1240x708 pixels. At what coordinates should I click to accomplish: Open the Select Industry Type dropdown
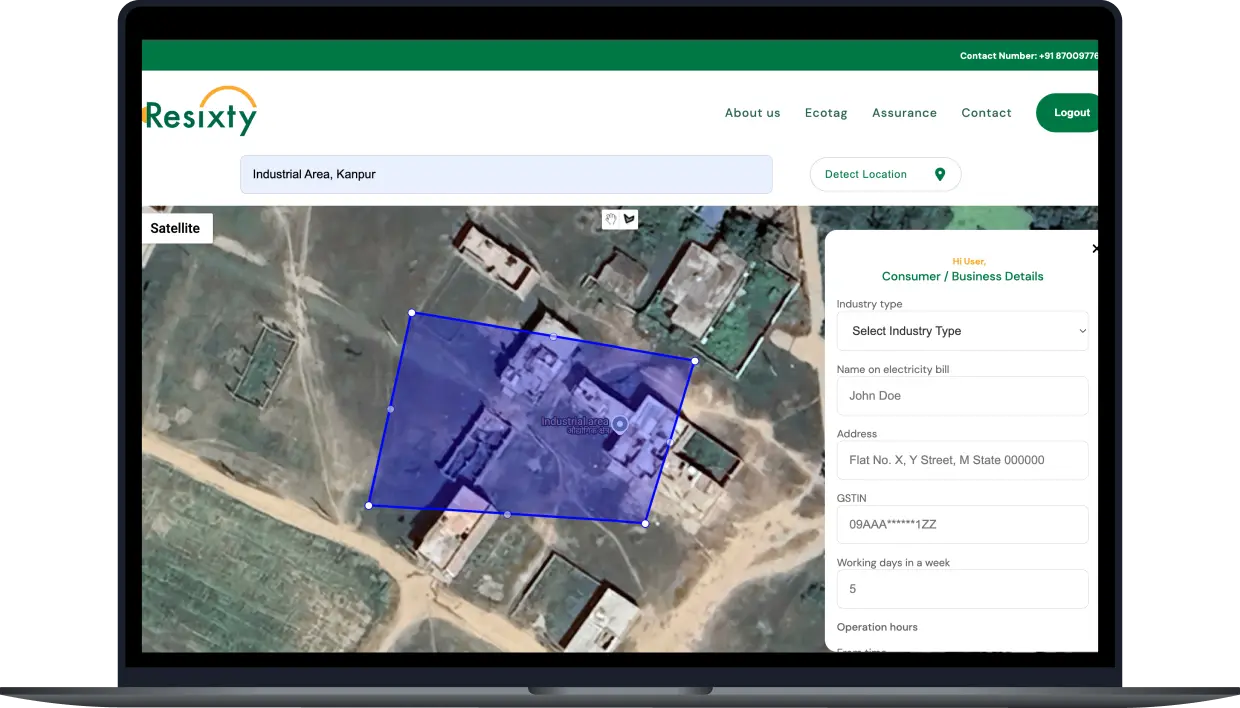[x=962, y=331]
